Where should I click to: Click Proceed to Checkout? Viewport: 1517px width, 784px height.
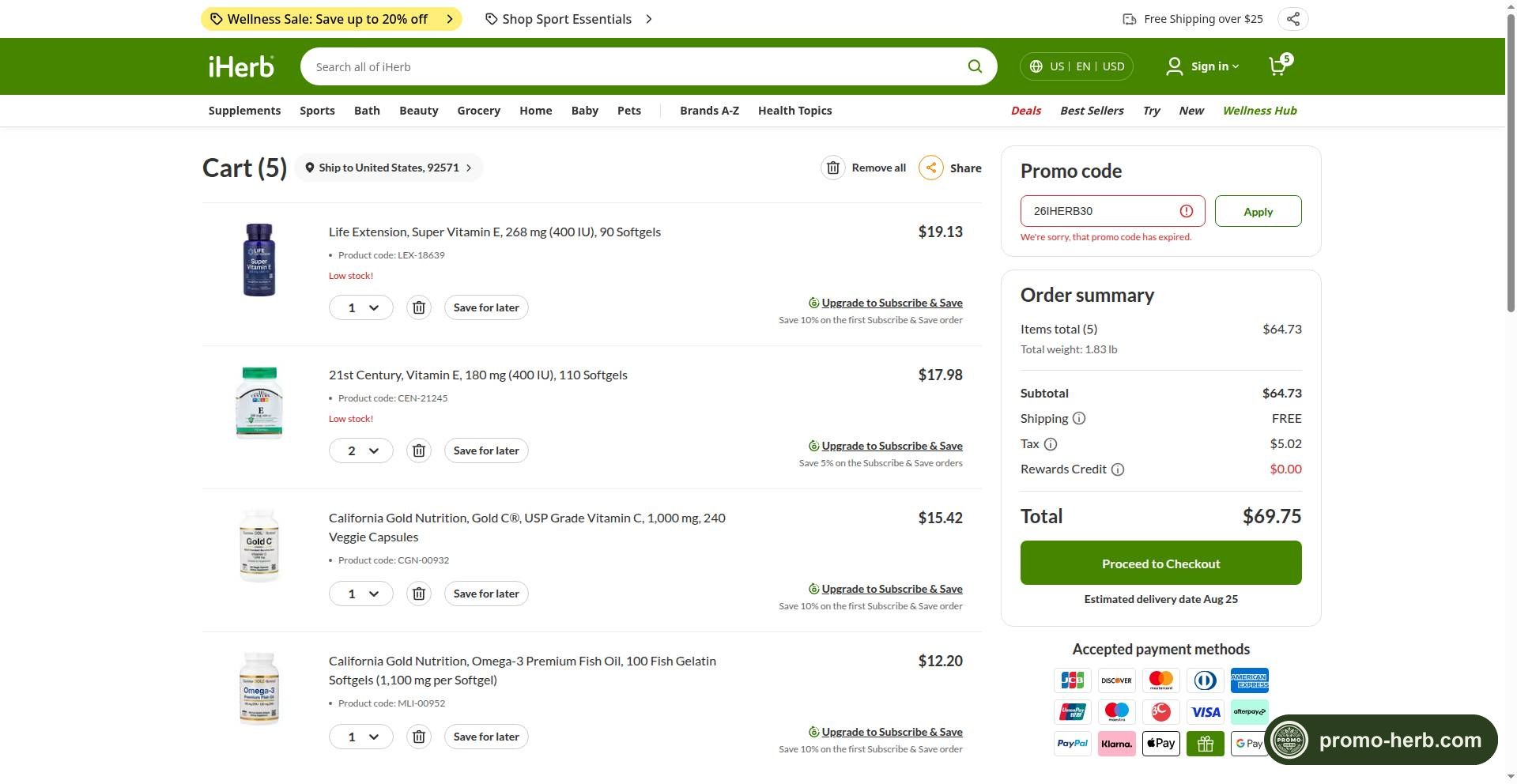pos(1160,563)
